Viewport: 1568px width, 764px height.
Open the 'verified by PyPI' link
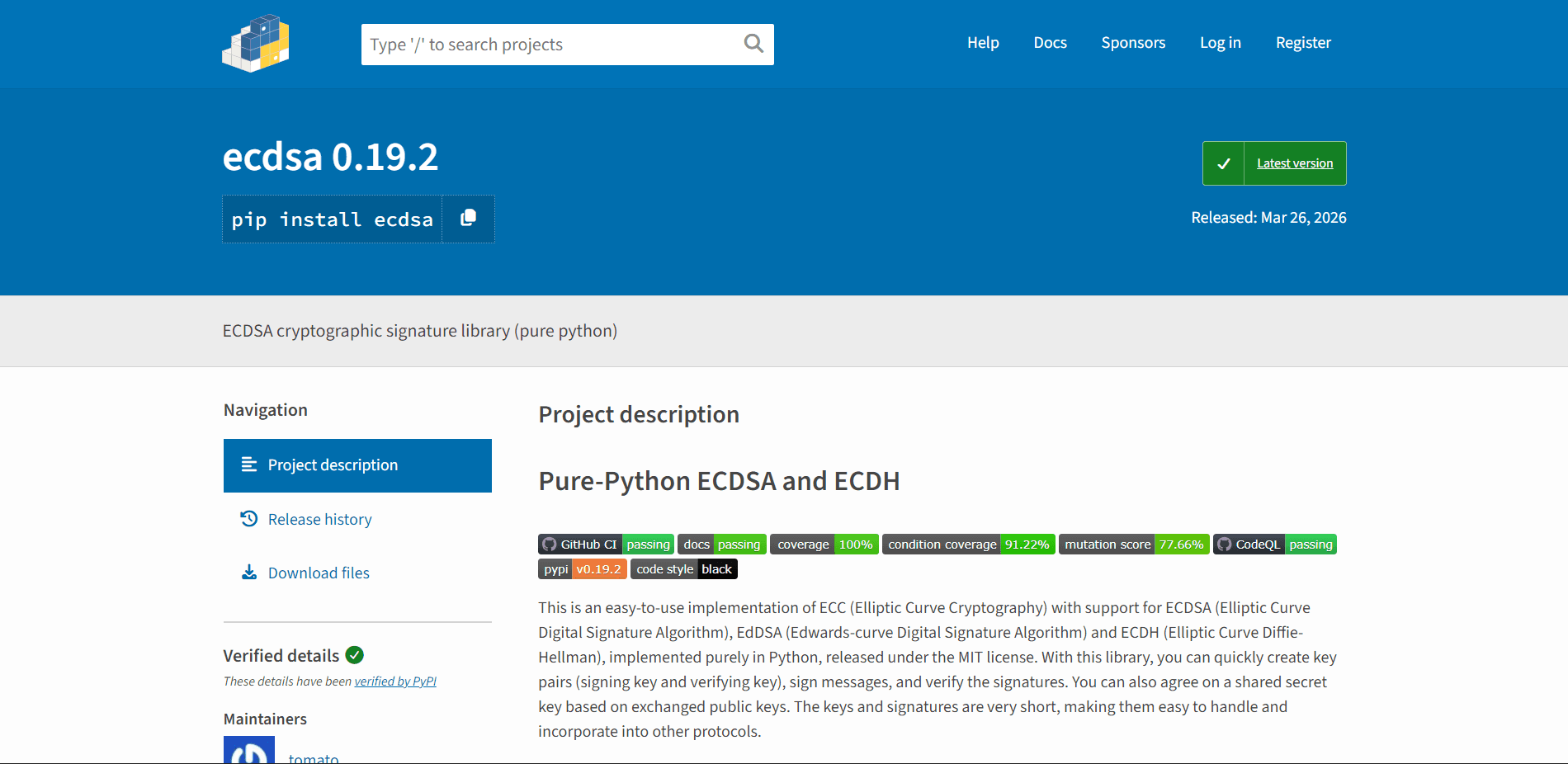point(394,681)
